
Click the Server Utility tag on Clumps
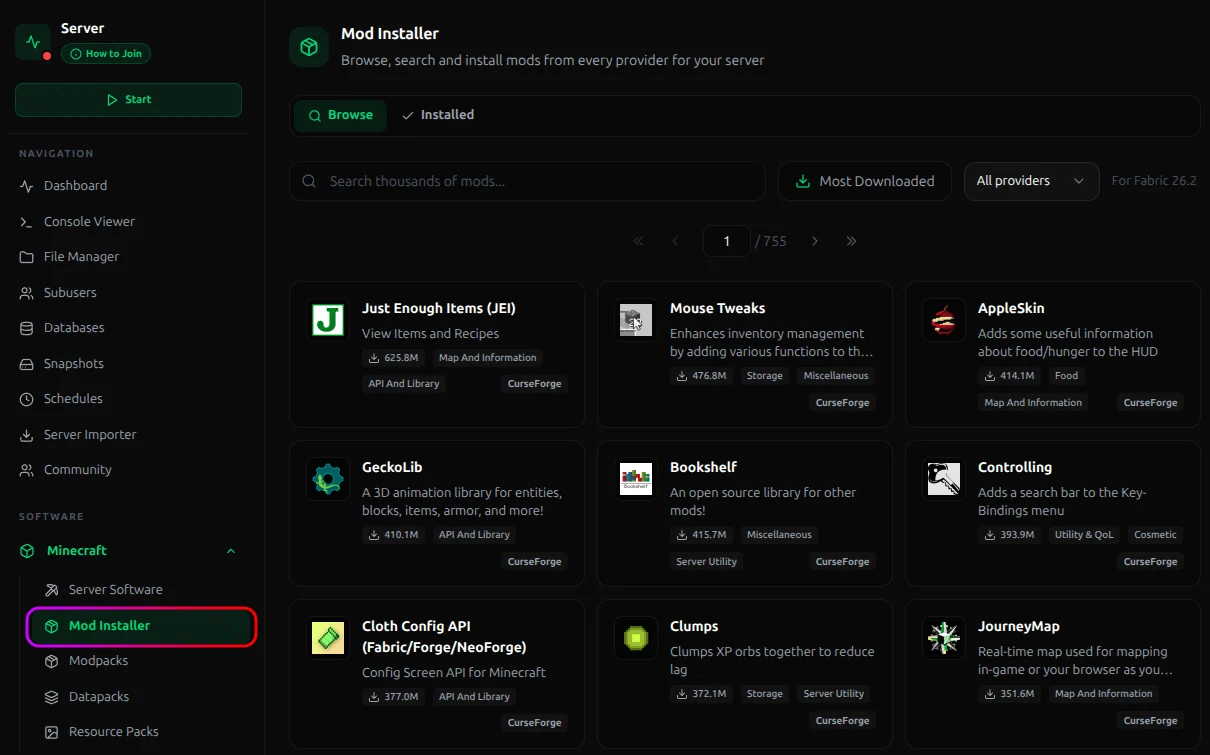tap(834, 694)
